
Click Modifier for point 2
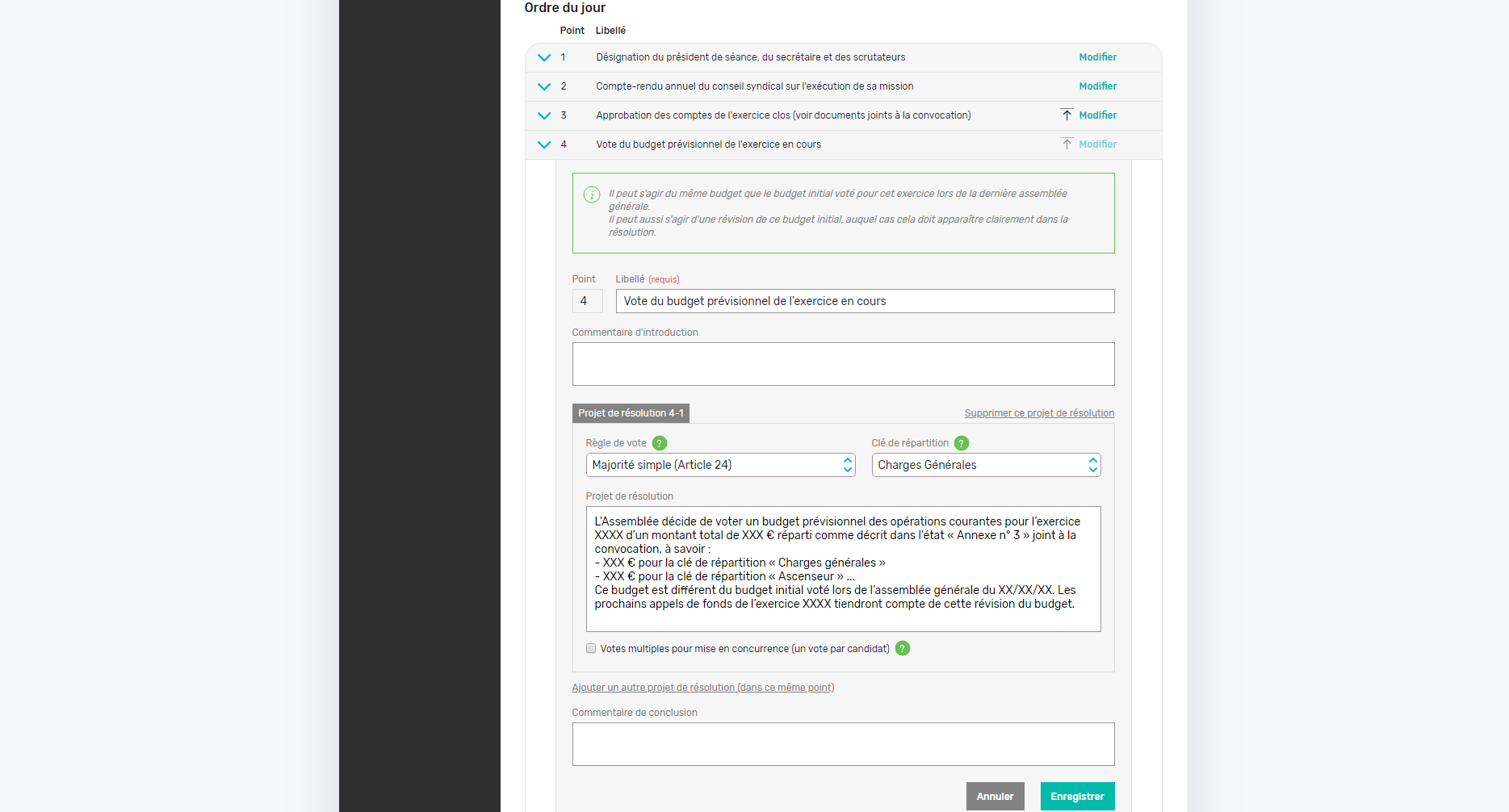coord(1098,86)
